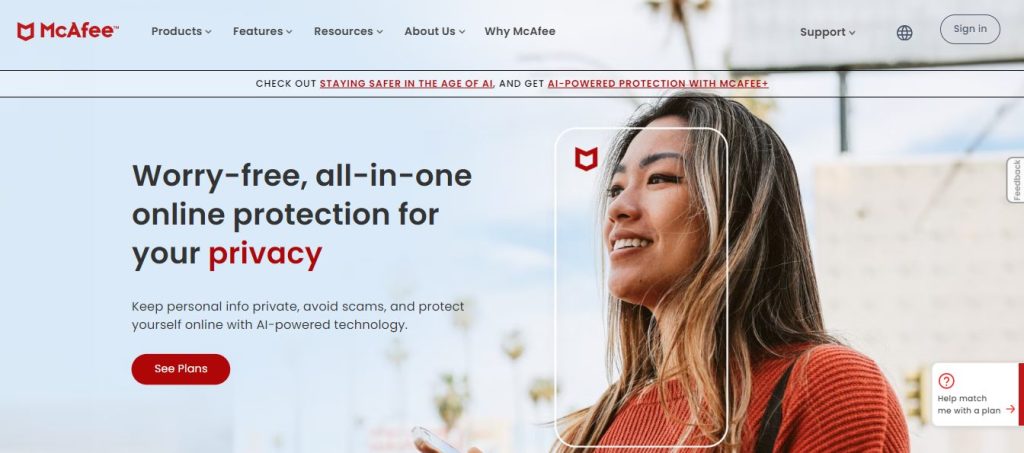Open Staying Safer in the Age of AI link
The image size is (1024, 453).
pyautogui.click(x=406, y=84)
